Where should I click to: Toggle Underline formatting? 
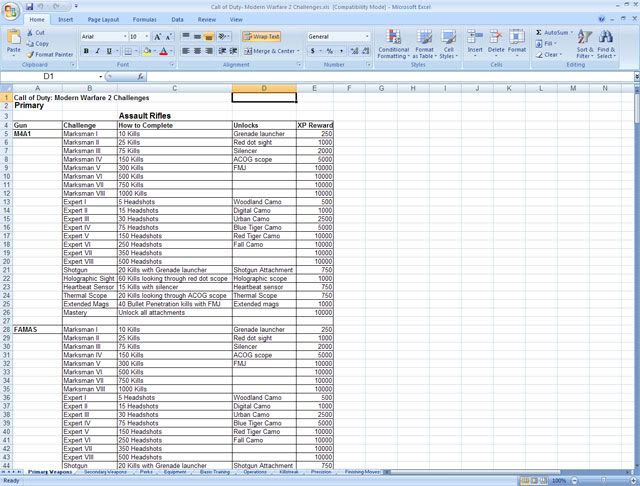point(109,51)
